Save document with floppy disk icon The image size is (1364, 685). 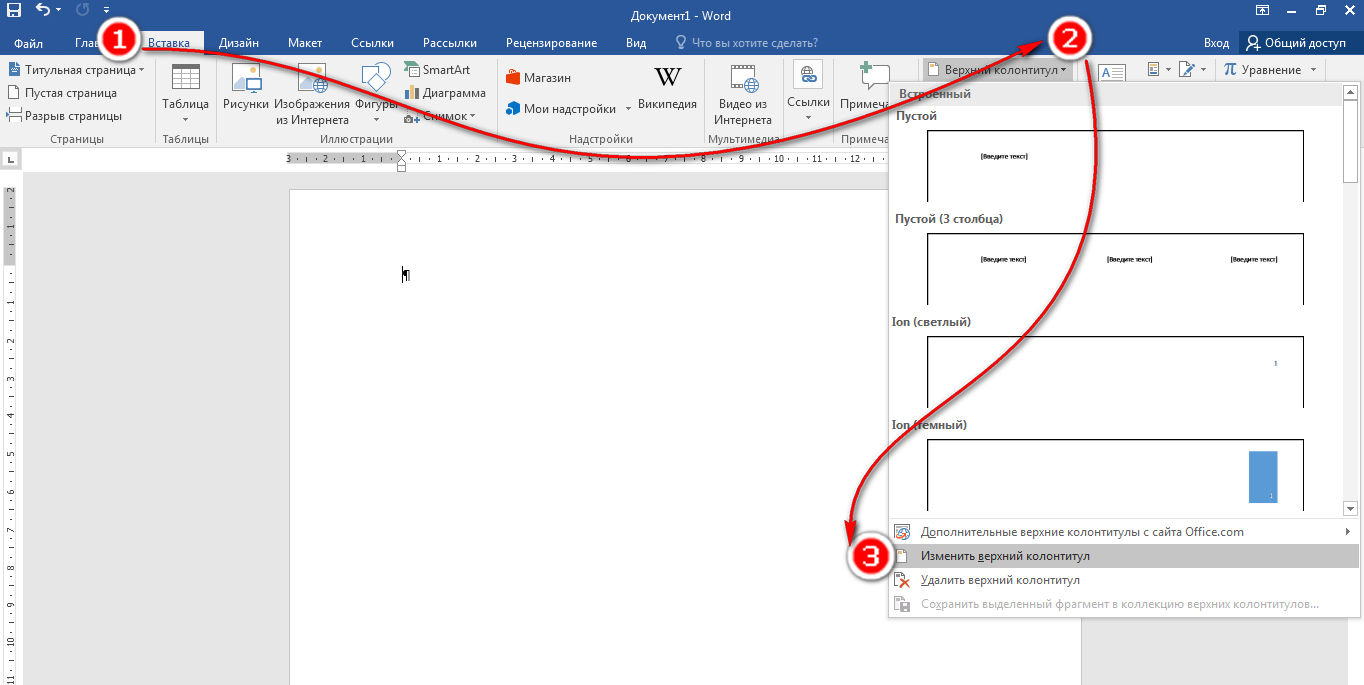[14, 11]
